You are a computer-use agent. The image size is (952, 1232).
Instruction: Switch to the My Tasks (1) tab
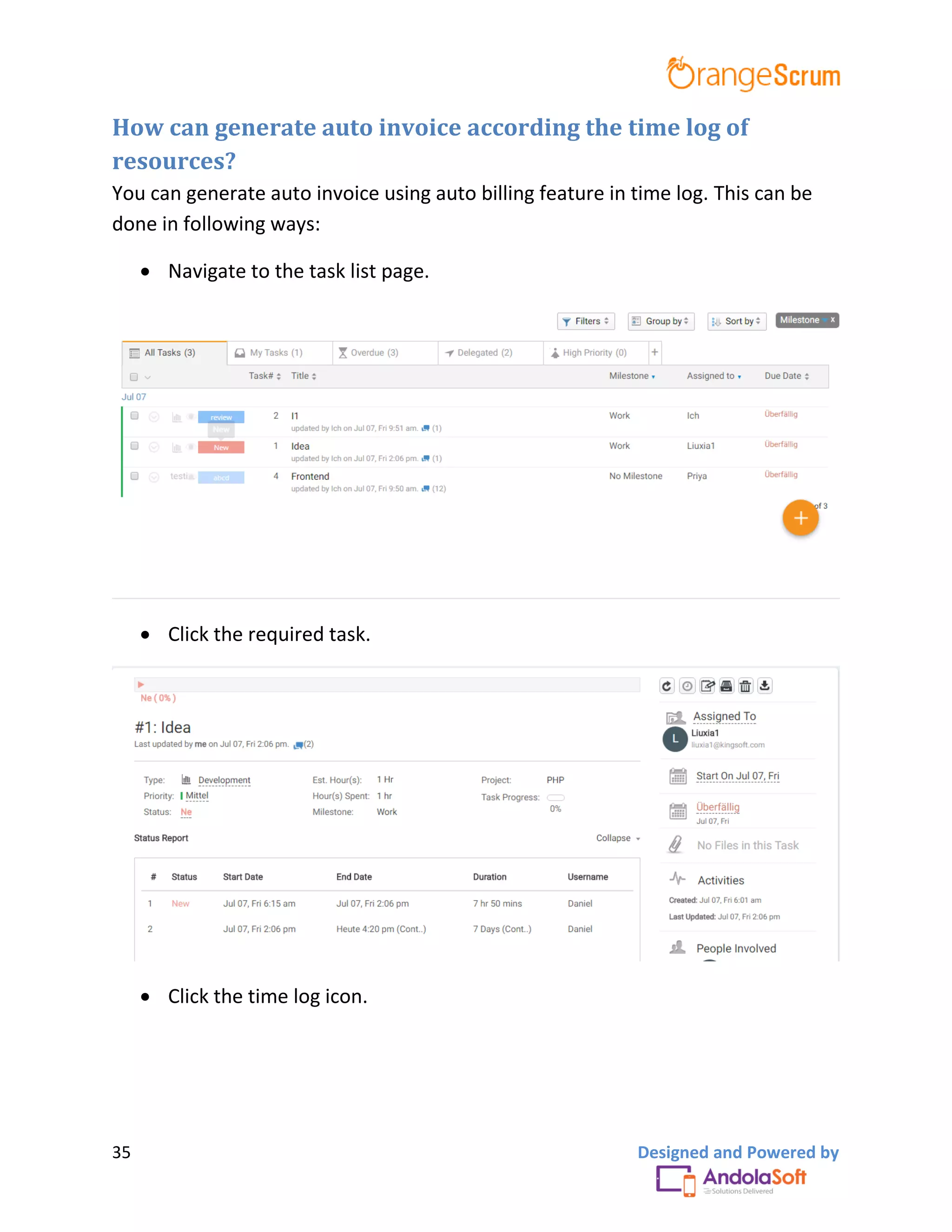coord(280,352)
